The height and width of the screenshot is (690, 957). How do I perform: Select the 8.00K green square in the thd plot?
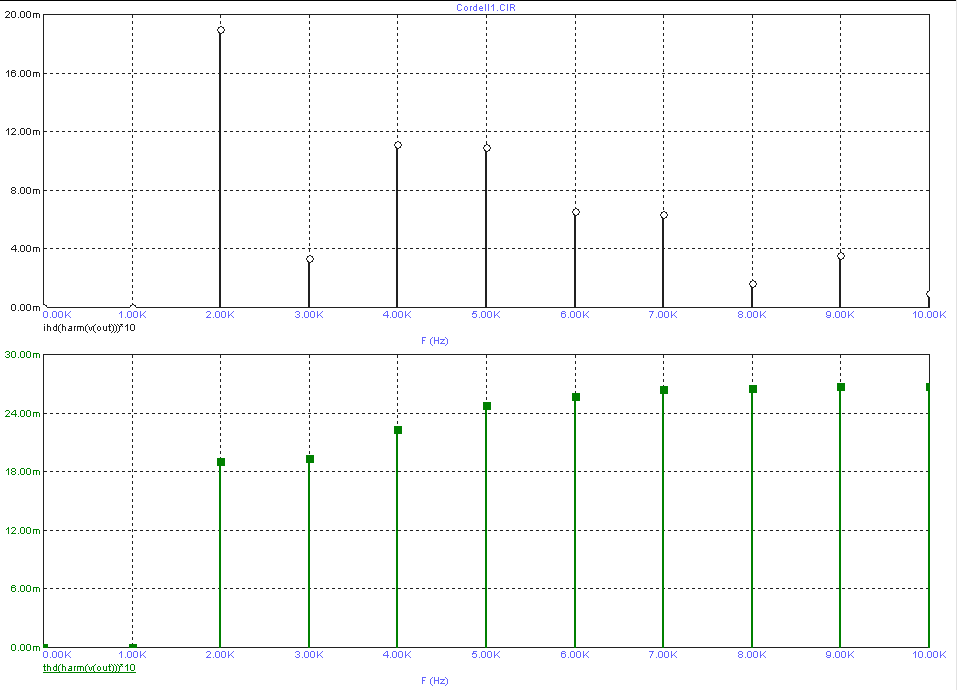tap(753, 389)
